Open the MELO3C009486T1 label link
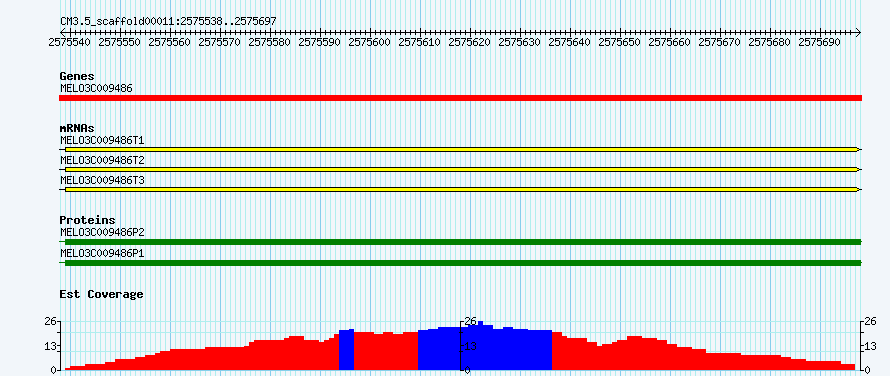890x376 pixels. click(102, 140)
